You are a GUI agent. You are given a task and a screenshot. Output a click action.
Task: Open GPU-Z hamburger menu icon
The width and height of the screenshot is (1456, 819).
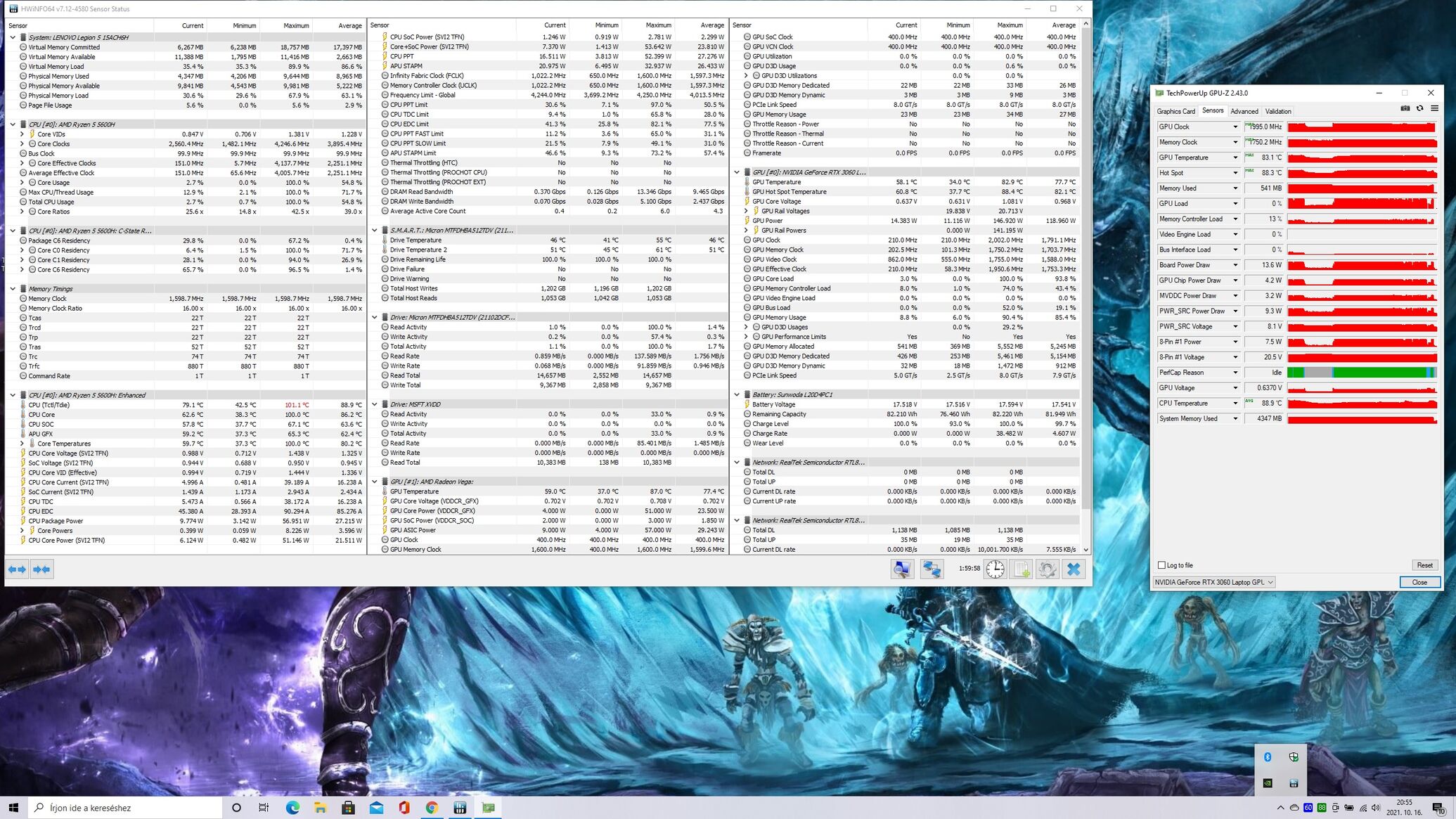pos(1434,108)
